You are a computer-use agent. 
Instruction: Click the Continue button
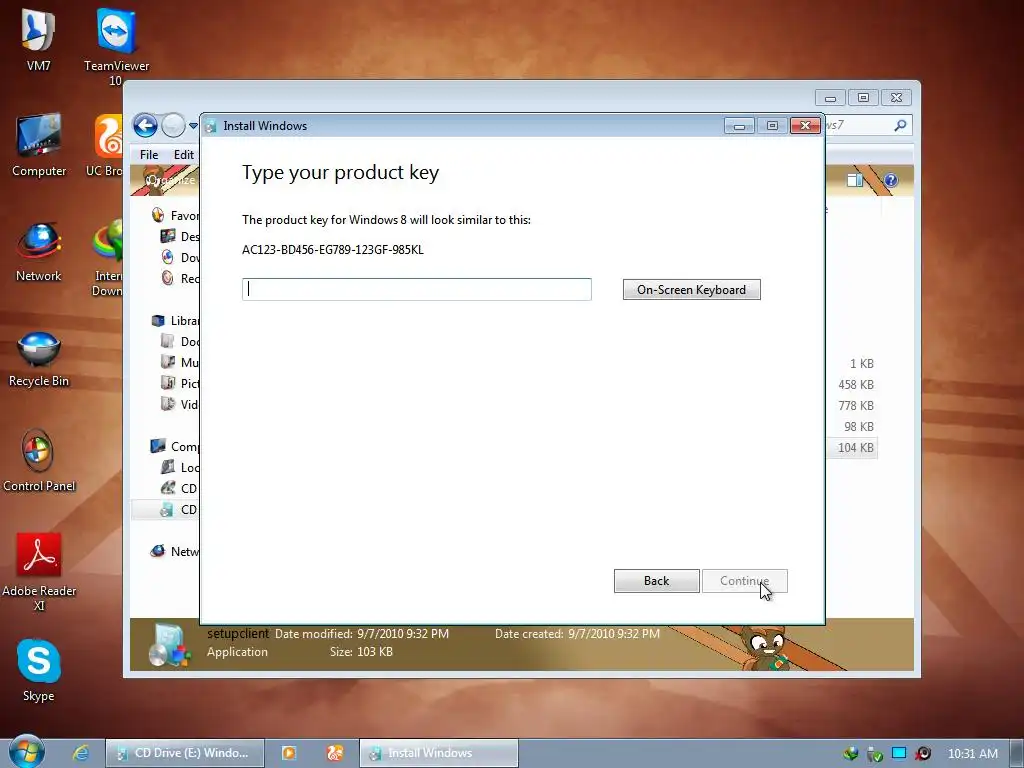744,581
